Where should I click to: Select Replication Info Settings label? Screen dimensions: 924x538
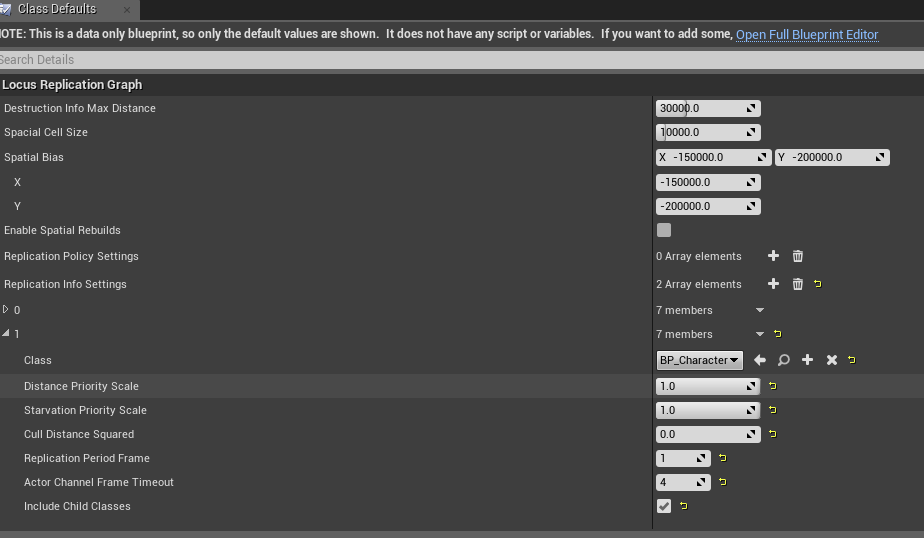(65, 284)
